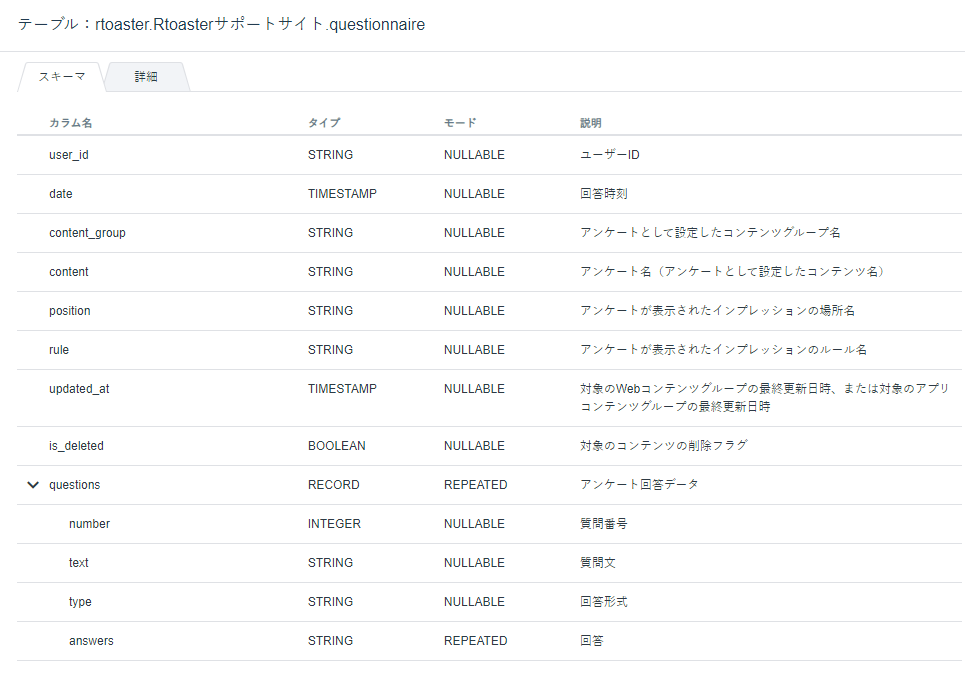The image size is (965, 681).
Task: Click description of the rule row
Action: (724, 349)
